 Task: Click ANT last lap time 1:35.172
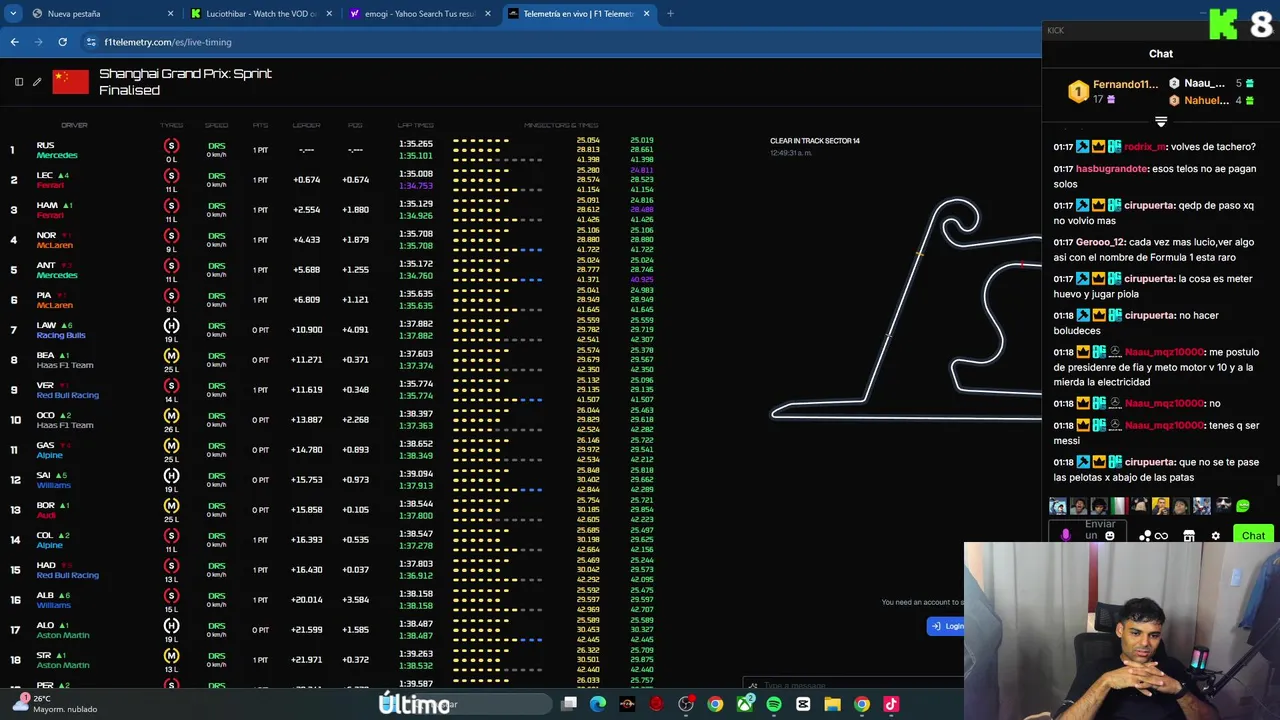[x=415, y=264]
